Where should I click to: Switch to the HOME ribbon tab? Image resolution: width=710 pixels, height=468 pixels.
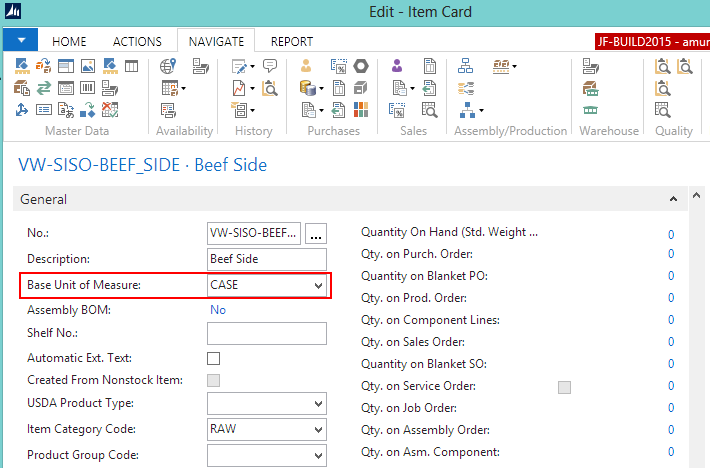69,41
